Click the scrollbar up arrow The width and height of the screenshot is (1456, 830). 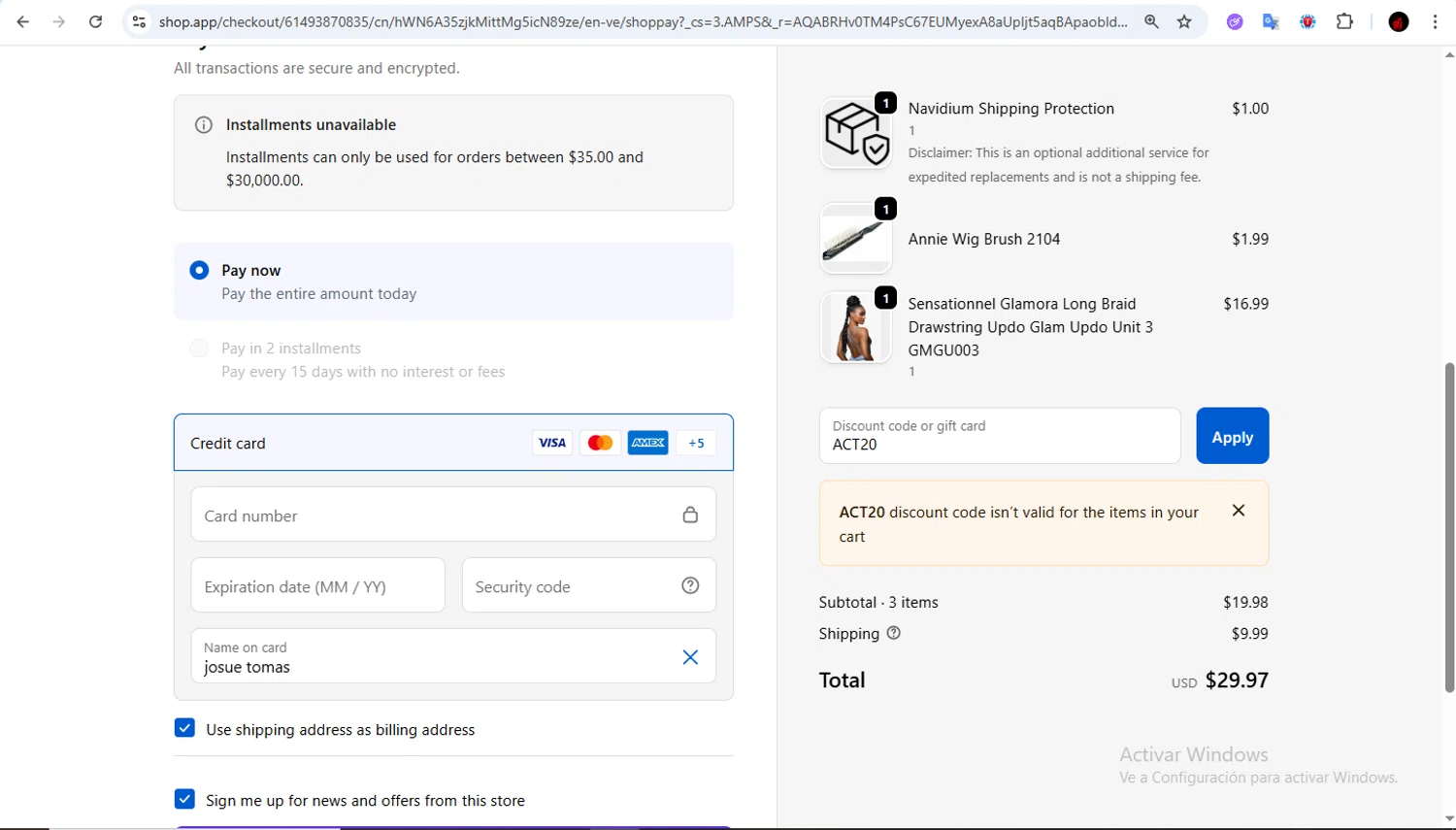click(x=1449, y=55)
